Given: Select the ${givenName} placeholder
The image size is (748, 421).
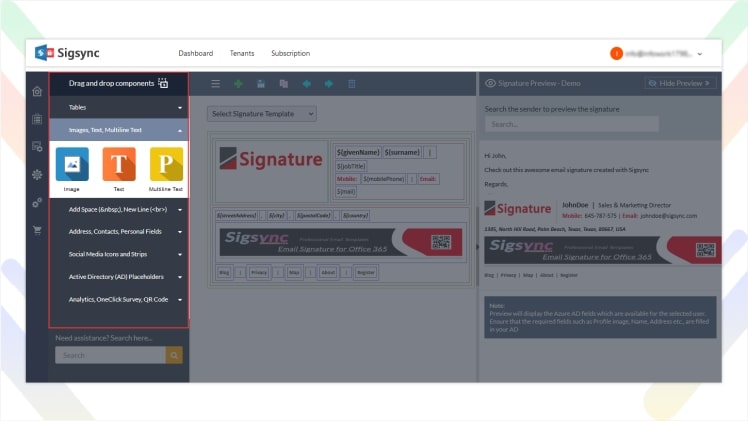Looking at the screenshot, I should pyautogui.click(x=358, y=153).
